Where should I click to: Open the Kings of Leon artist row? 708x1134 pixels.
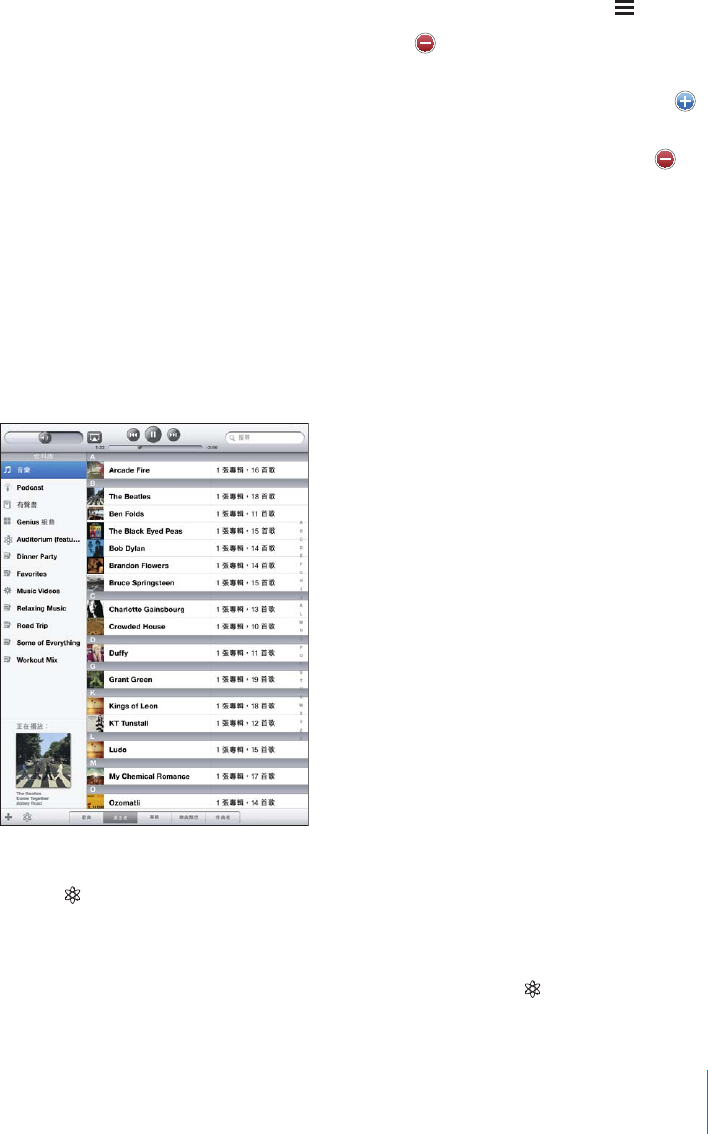197,706
